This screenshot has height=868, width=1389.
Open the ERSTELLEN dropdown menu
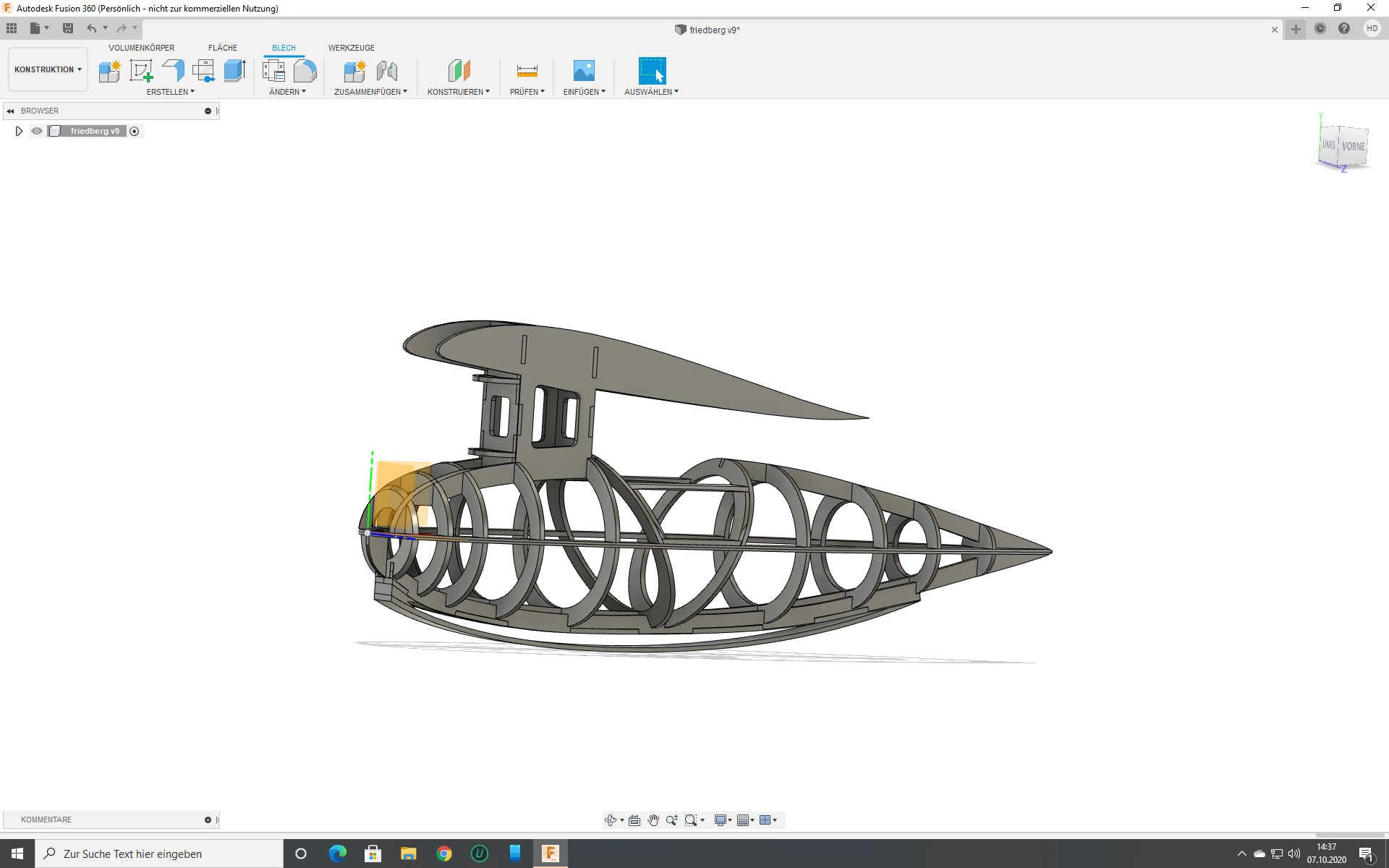[171, 92]
